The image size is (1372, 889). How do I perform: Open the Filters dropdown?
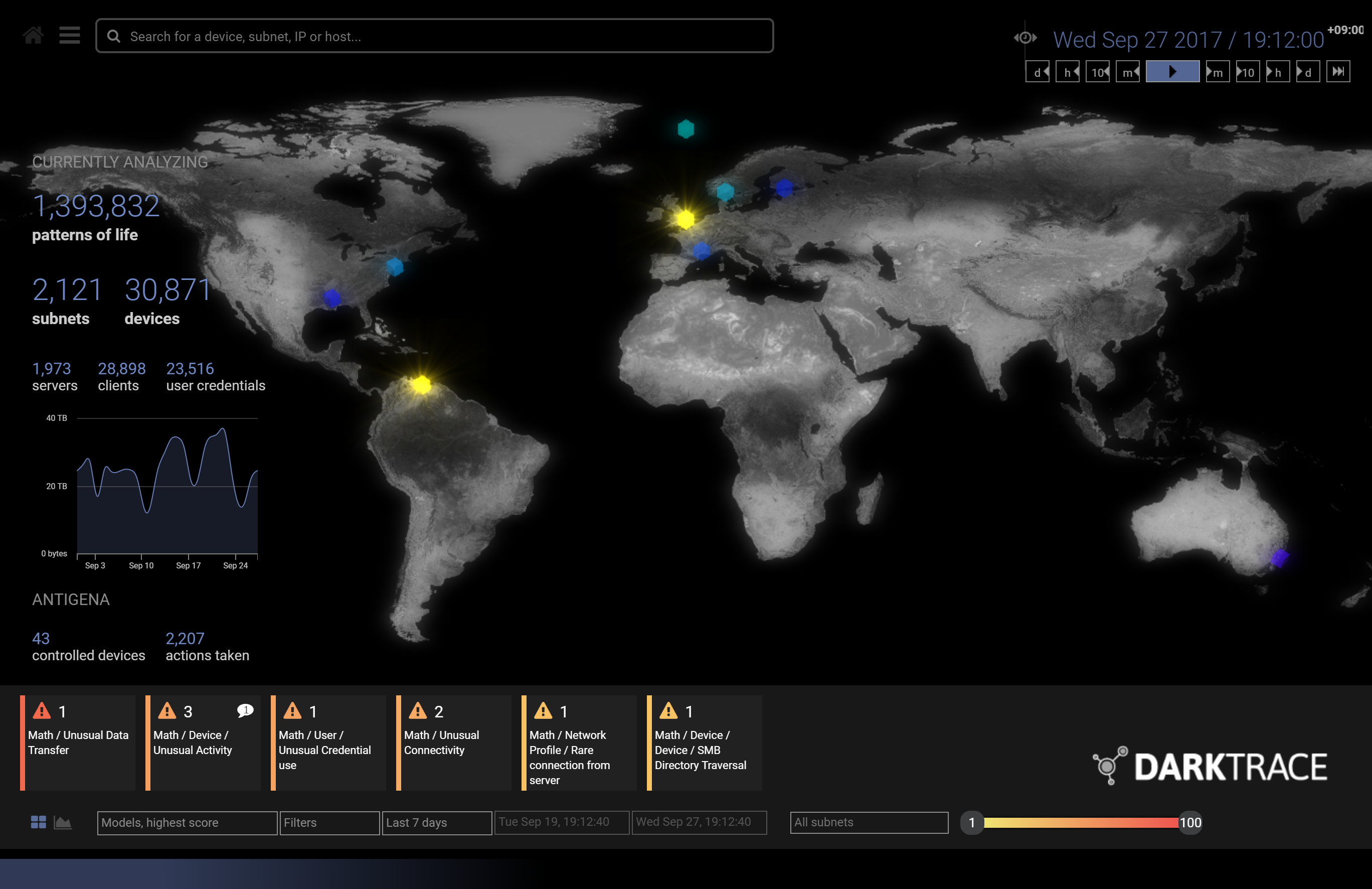pos(328,823)
